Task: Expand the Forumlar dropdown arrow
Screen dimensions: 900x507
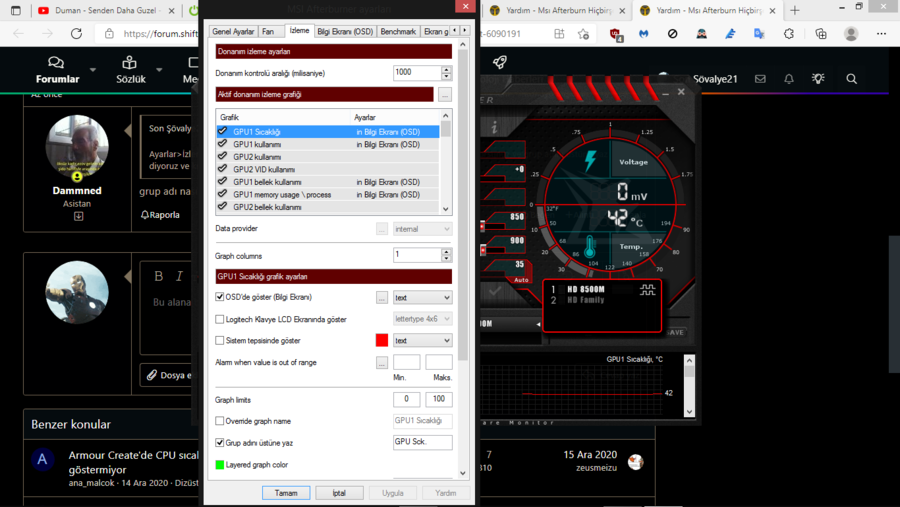Action: point(92,70)
